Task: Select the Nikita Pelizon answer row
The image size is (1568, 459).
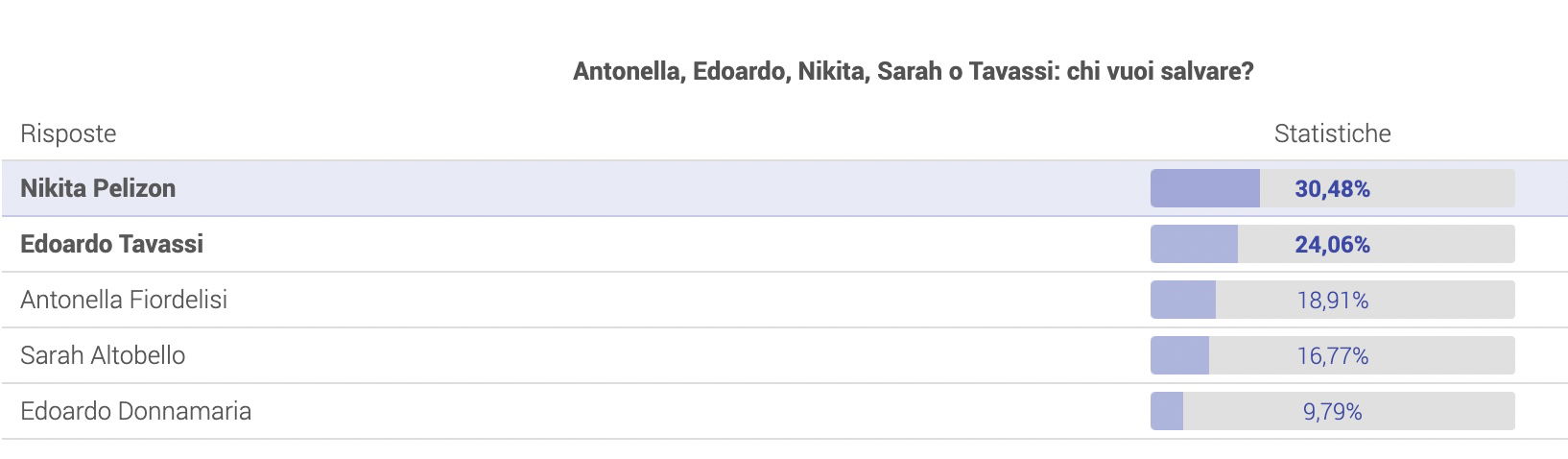Action: click(784, 188)
